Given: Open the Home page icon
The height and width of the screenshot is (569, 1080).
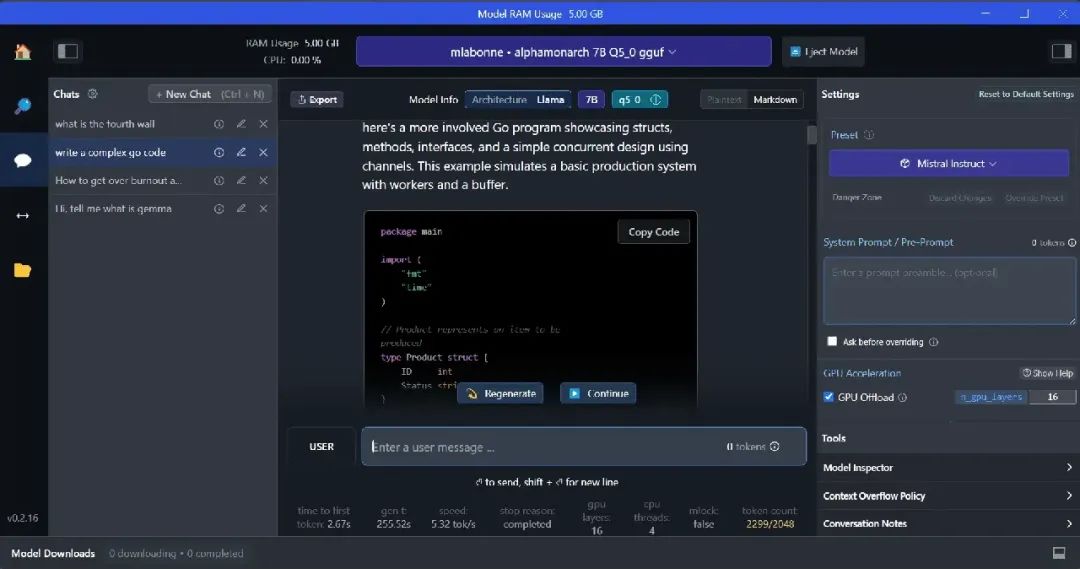Looking at the screenshot, I should (22, 52).
